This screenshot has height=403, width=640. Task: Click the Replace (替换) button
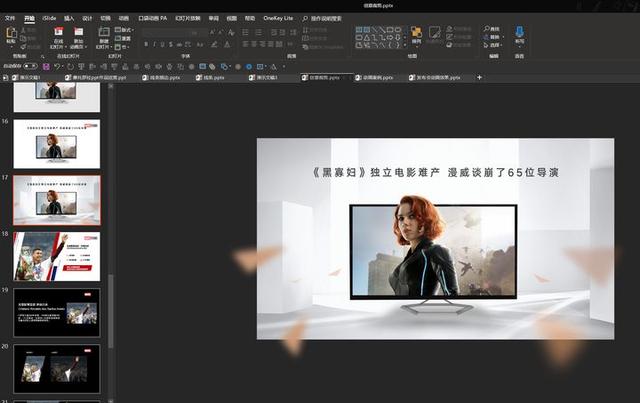[495, 37]
